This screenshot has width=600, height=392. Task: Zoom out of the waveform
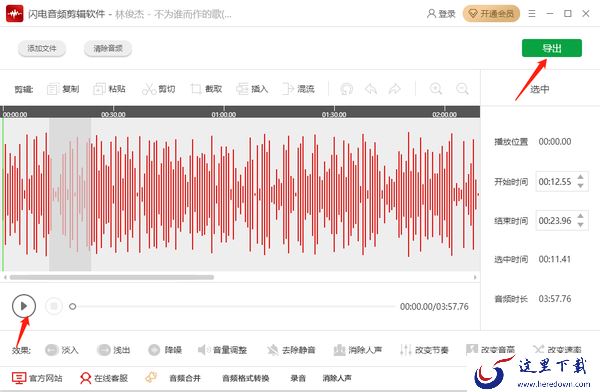pos(462,89)
